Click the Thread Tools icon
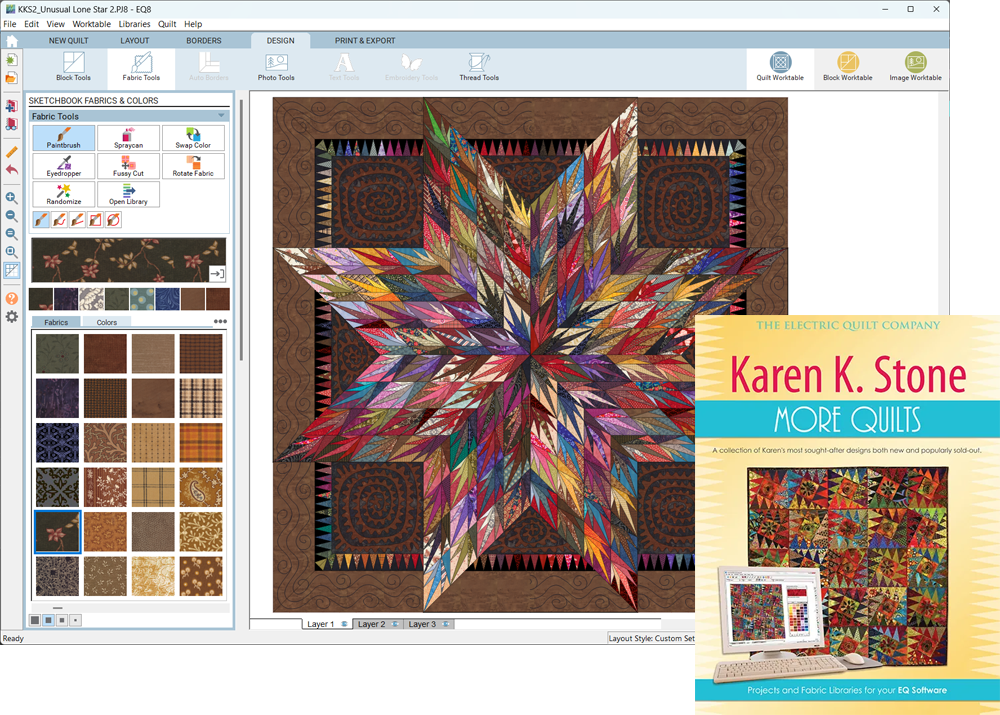This screenshot has height=715, width=1000. 479,67
